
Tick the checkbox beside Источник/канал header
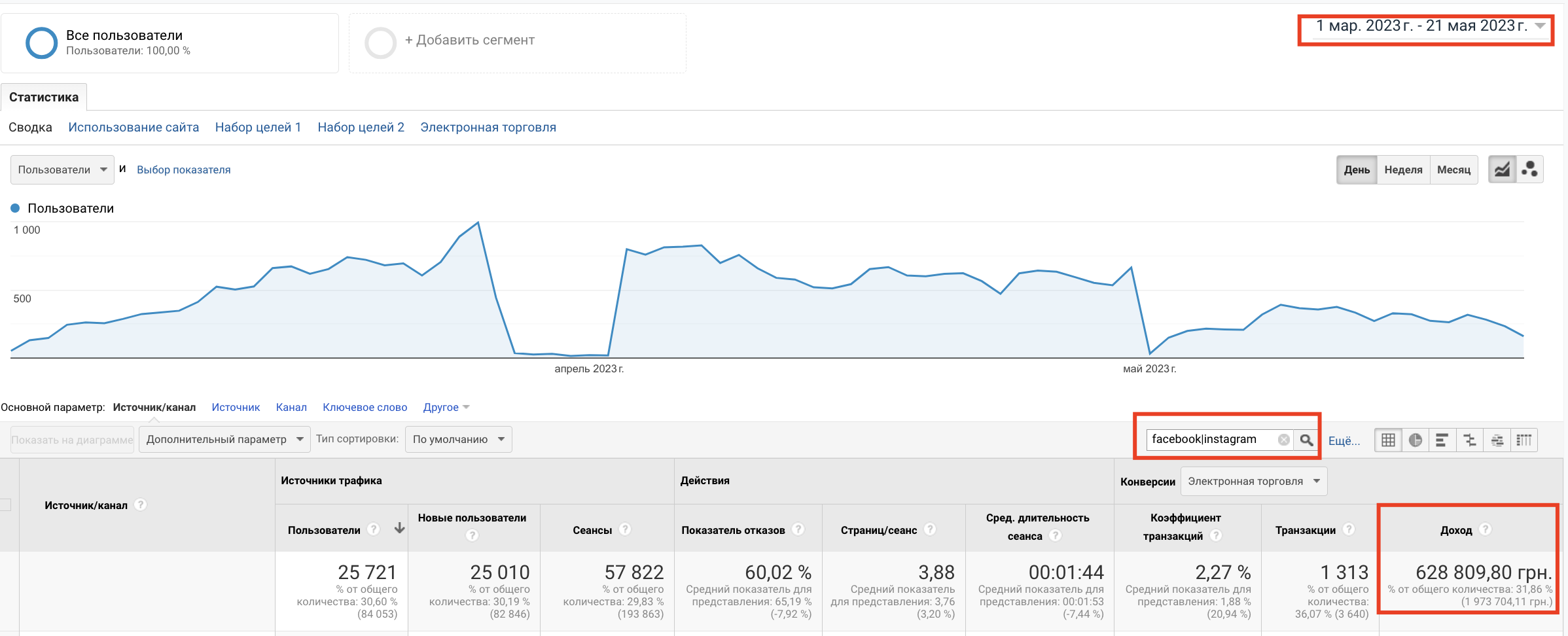(x=5, y=504)
